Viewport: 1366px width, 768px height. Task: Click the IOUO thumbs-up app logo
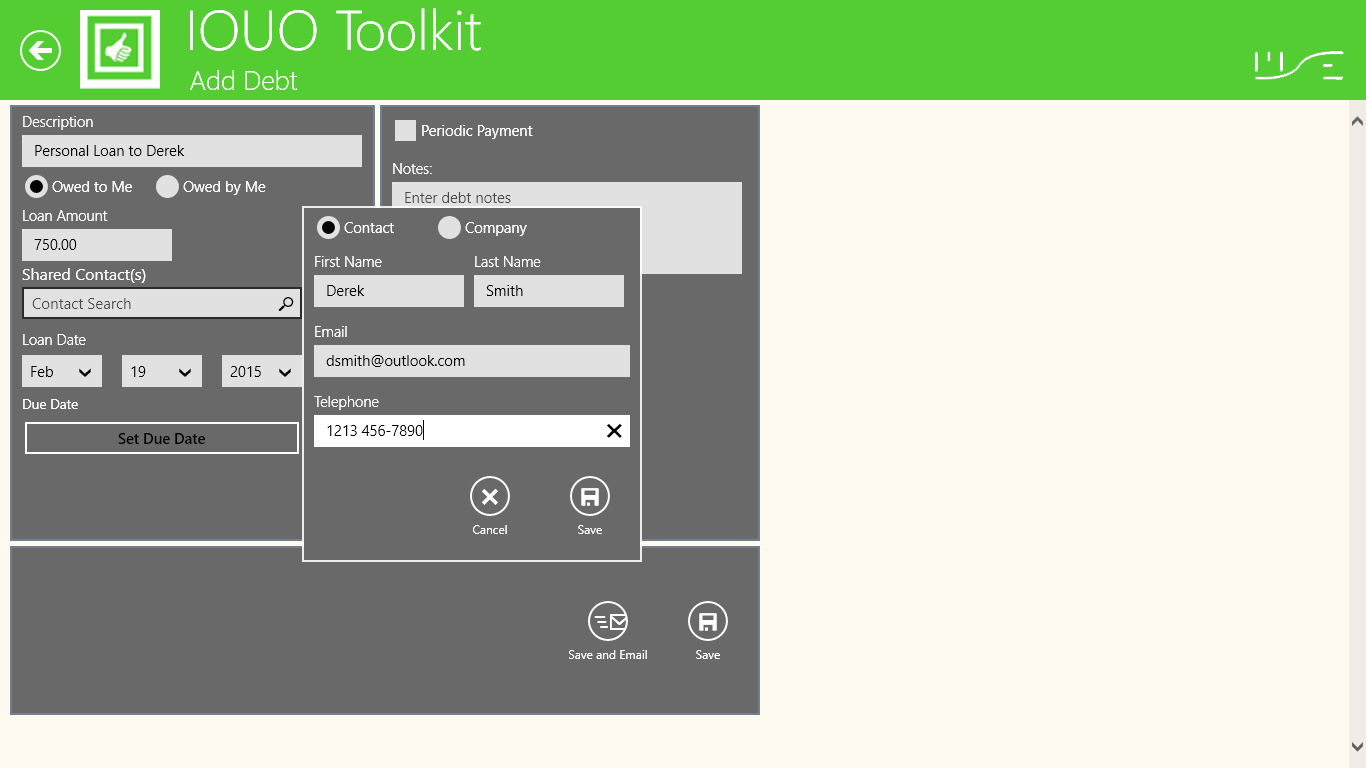pos(119,50)
